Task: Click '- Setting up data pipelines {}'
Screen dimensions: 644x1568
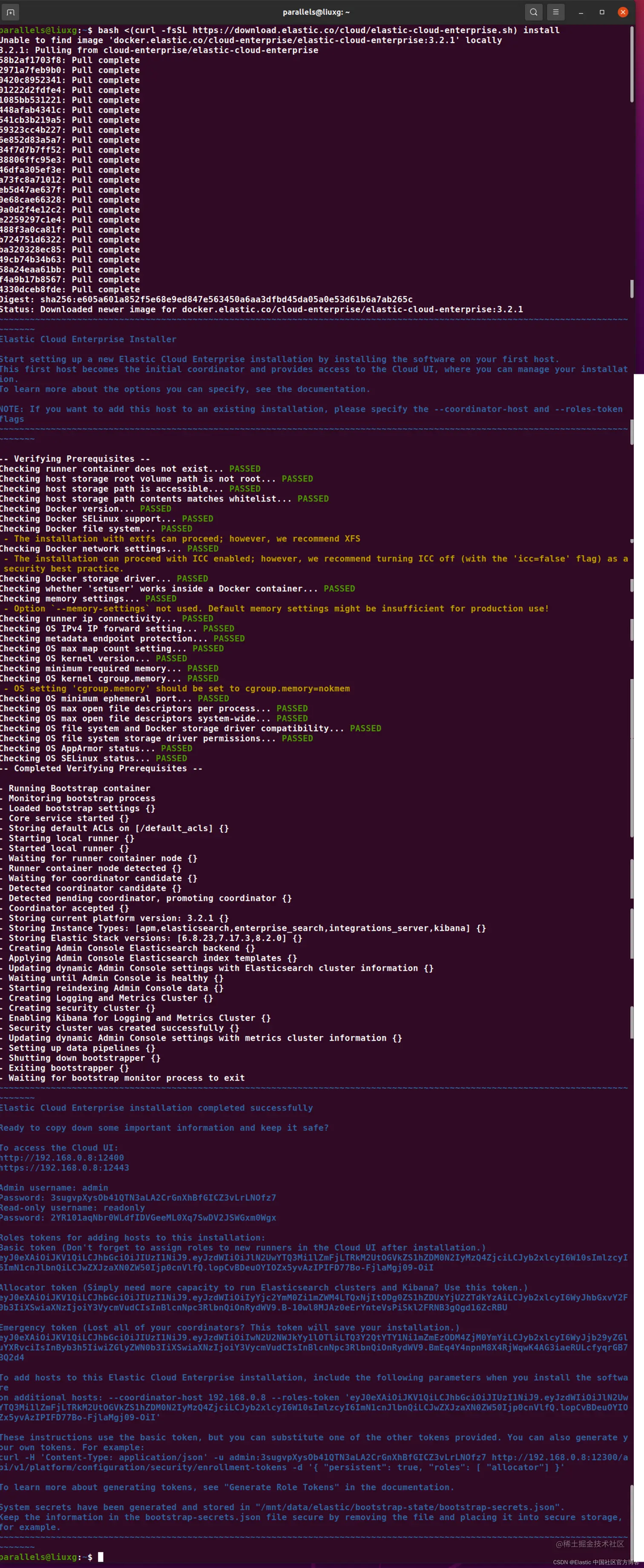Action: (78, 1048)
